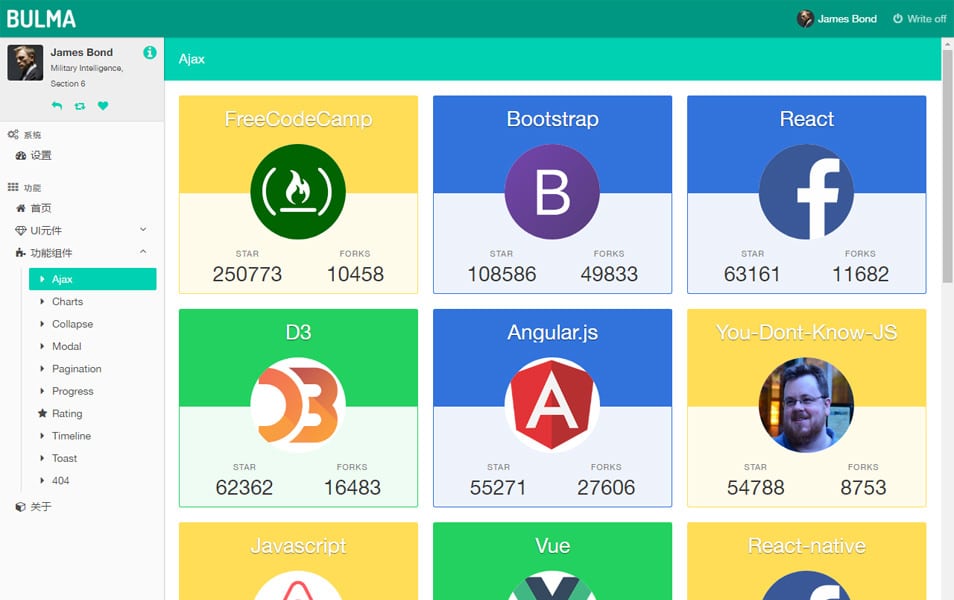Click the green info icon beside James Bond

pos(150,52)
